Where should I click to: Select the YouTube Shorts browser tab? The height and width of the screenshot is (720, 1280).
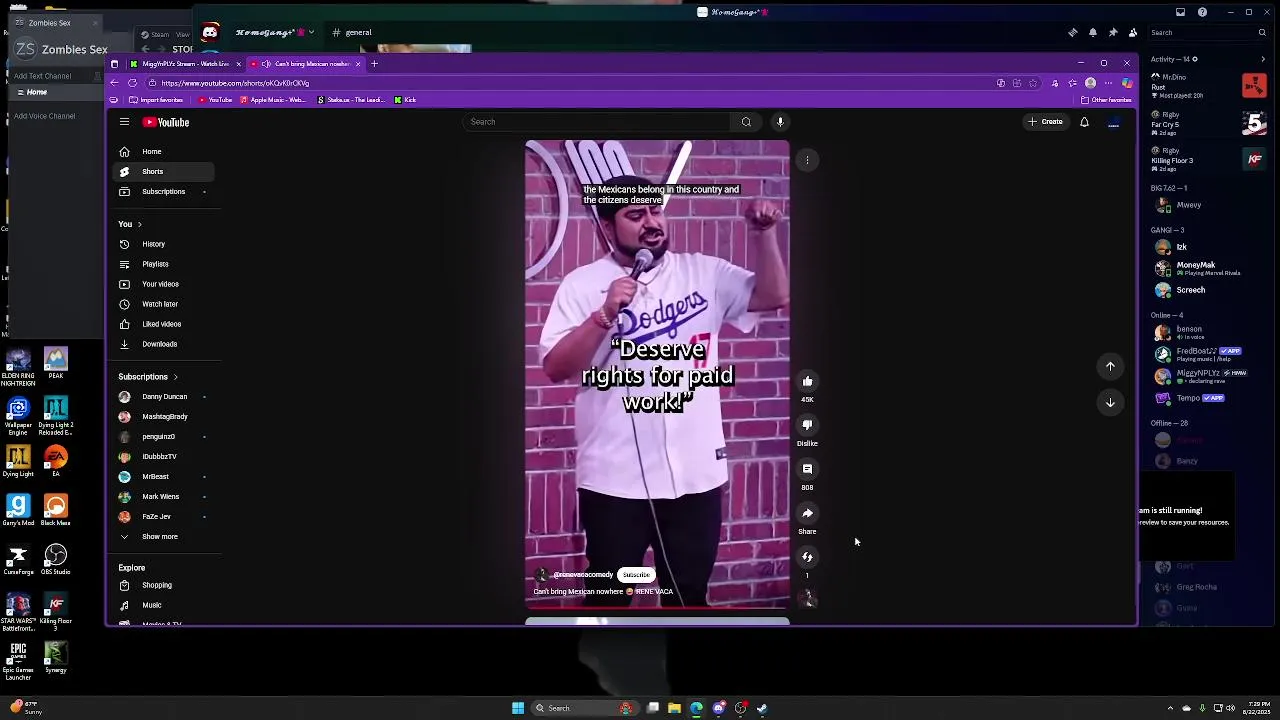[305, 64]
